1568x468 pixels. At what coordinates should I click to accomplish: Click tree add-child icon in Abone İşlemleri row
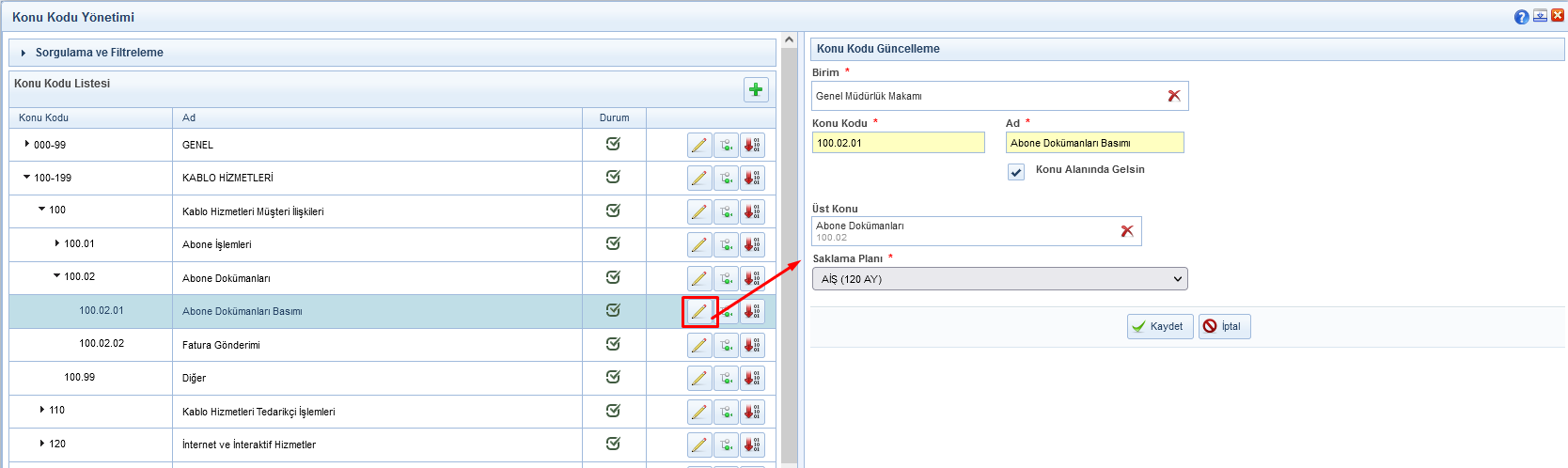pos(726,244)
